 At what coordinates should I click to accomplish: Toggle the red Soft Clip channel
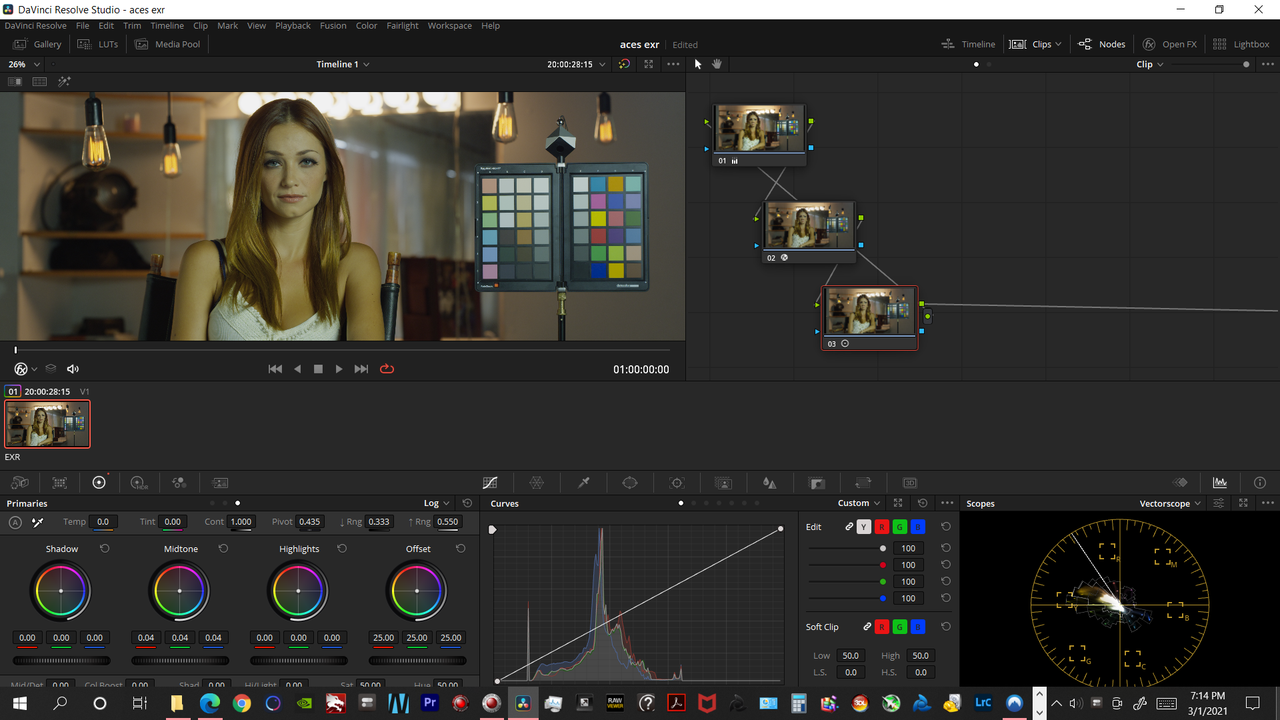pyautogui.click(x=881, y=627)
